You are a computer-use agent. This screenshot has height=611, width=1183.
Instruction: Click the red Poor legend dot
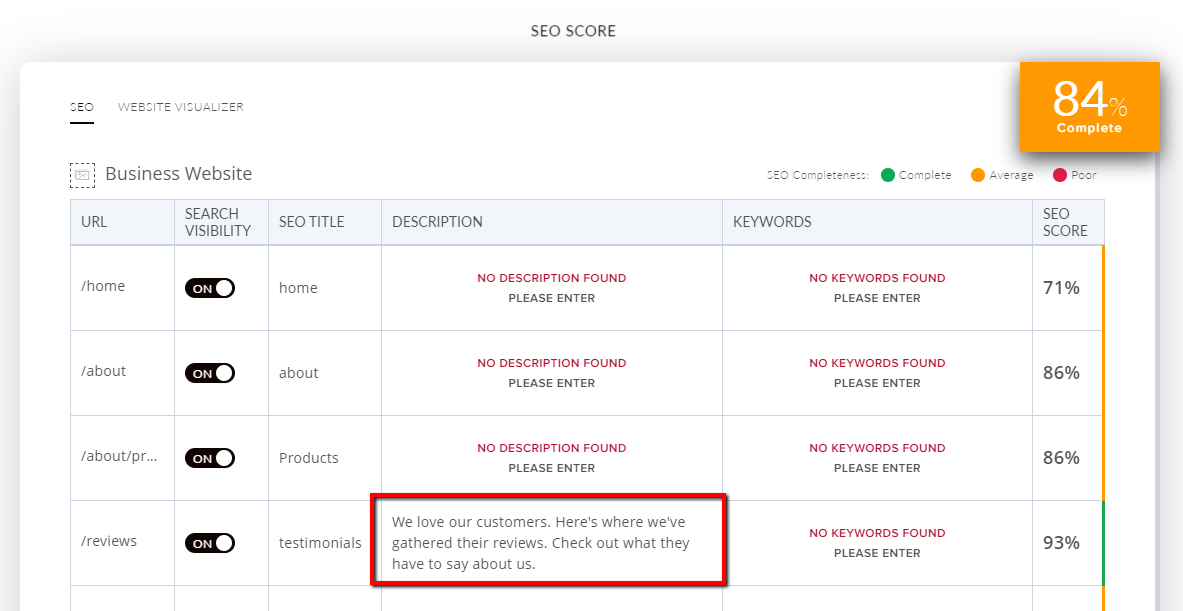coord(1060,175)
